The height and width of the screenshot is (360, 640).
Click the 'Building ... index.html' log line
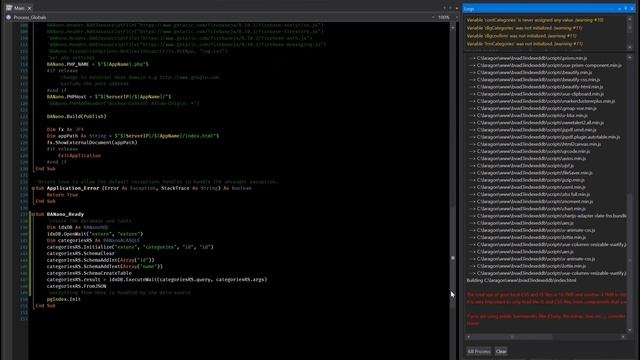pos(521,281)
